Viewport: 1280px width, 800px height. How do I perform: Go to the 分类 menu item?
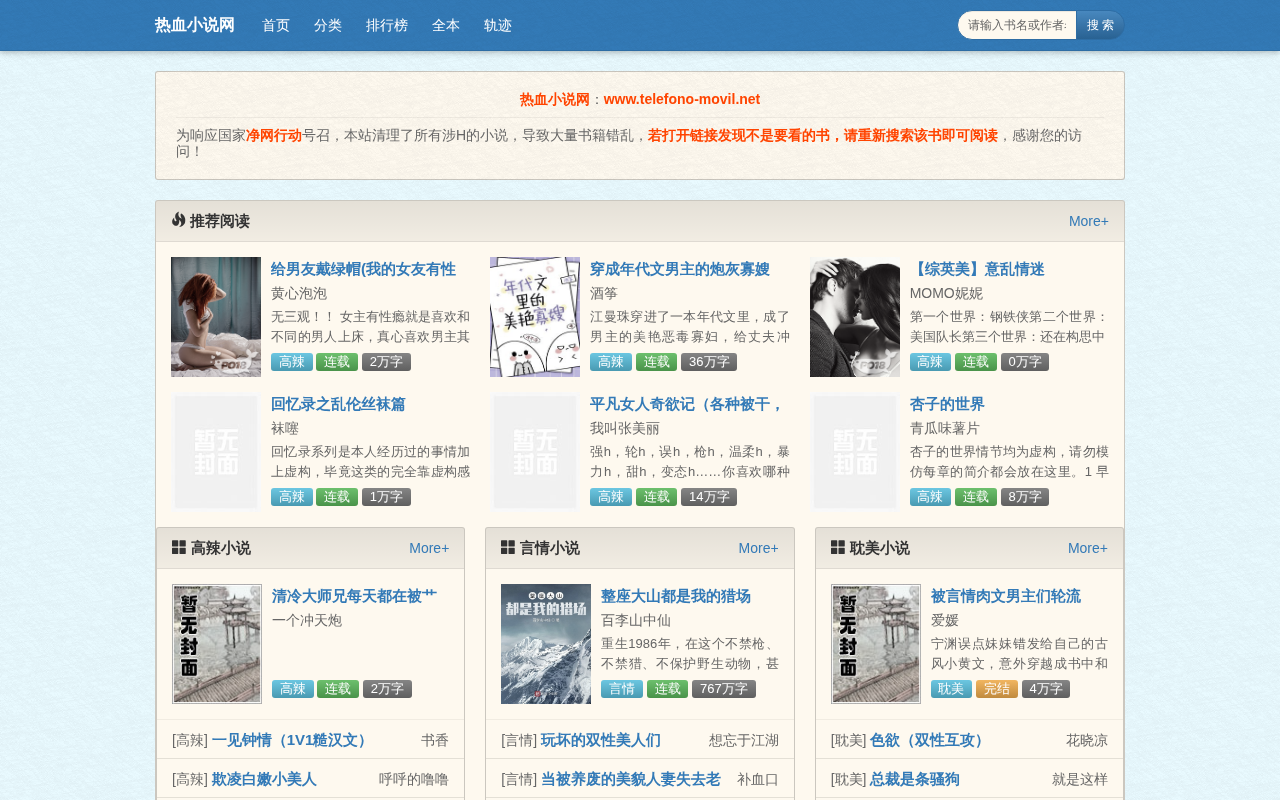click(328, 25)
